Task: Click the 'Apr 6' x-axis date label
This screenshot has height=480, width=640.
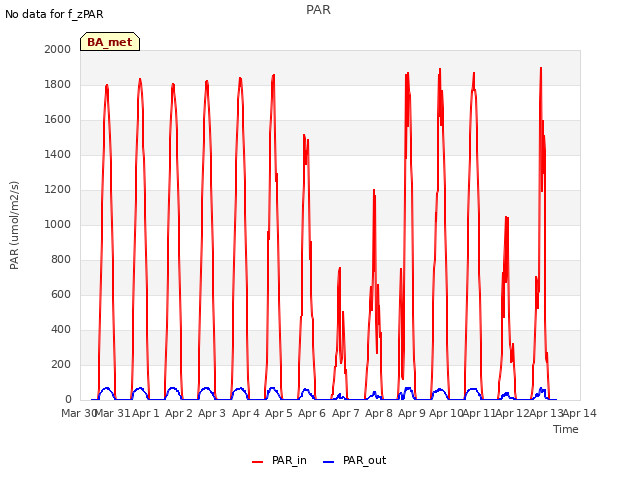Action: click(x=312, y=413)
